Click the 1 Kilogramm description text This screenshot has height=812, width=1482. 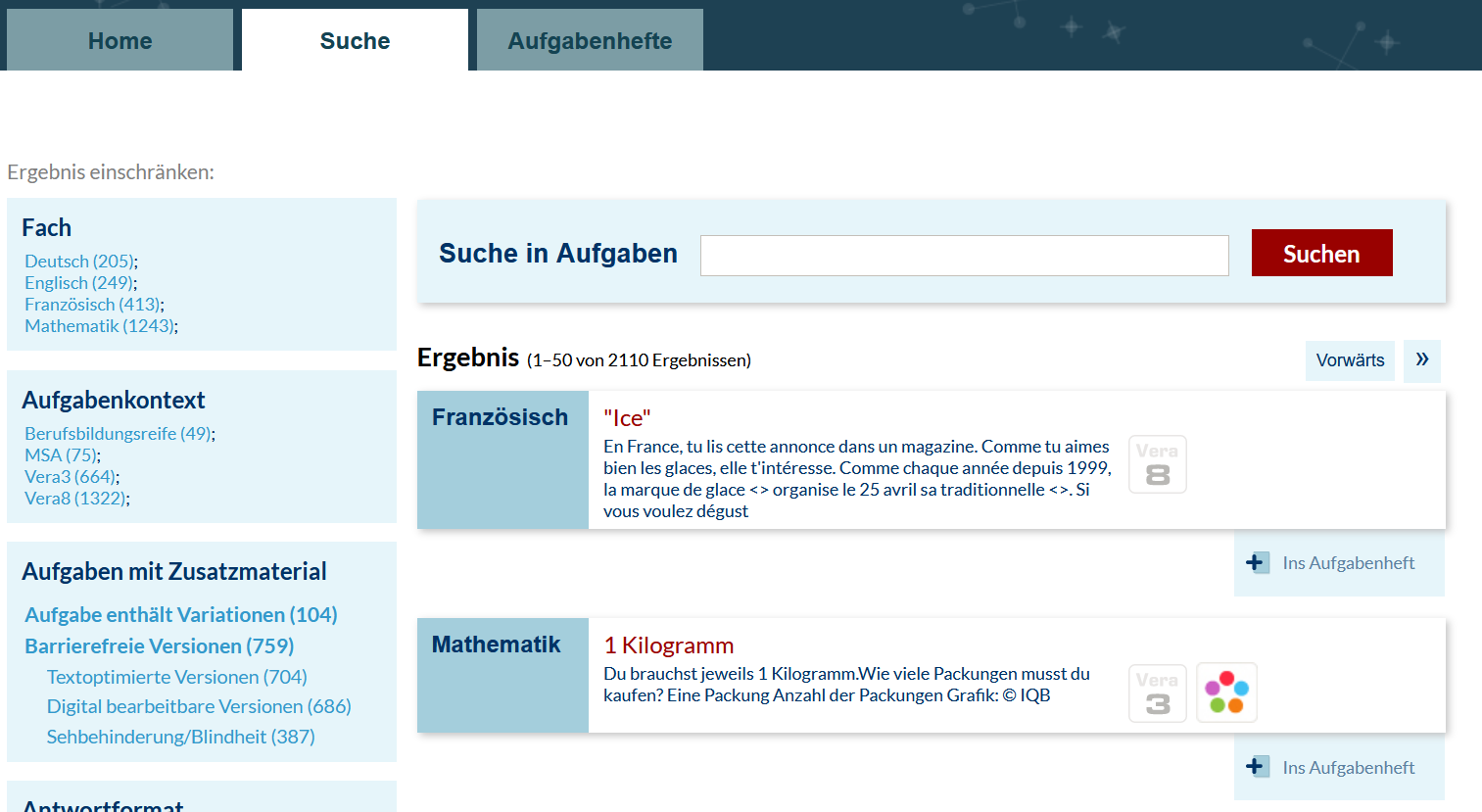[x=847, y=685]
